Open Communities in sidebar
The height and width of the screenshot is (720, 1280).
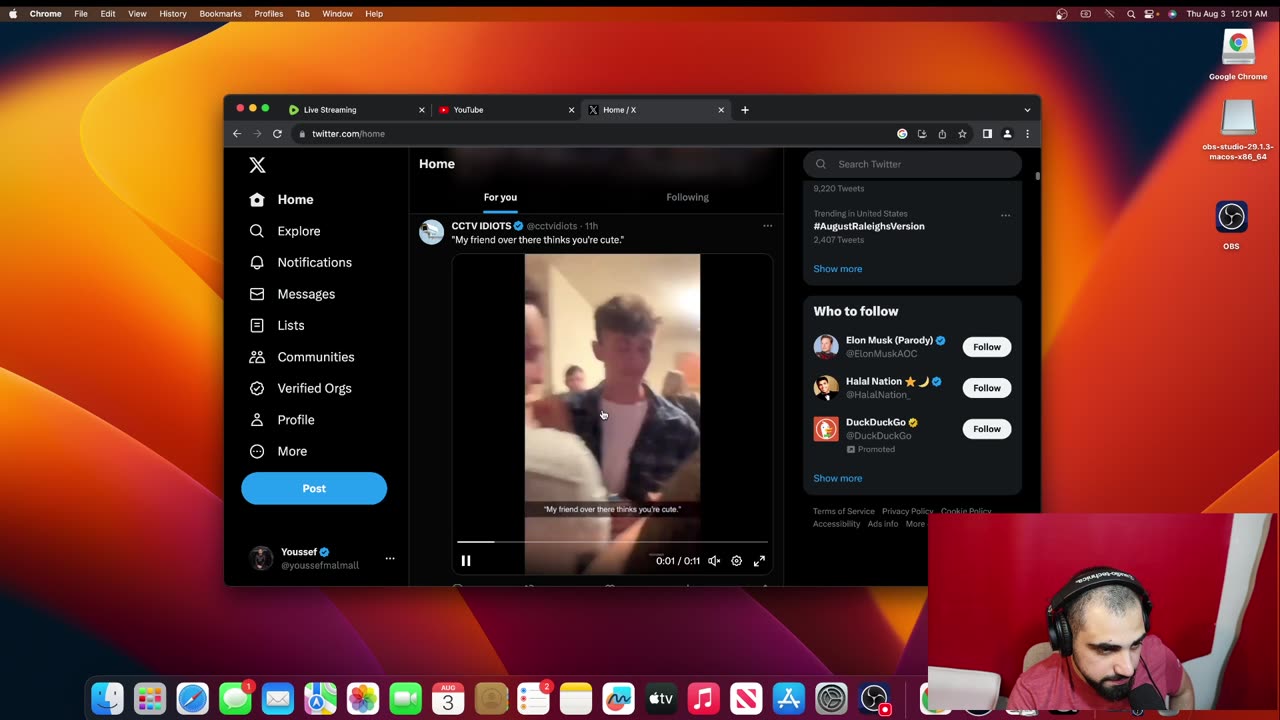(301, 357)
